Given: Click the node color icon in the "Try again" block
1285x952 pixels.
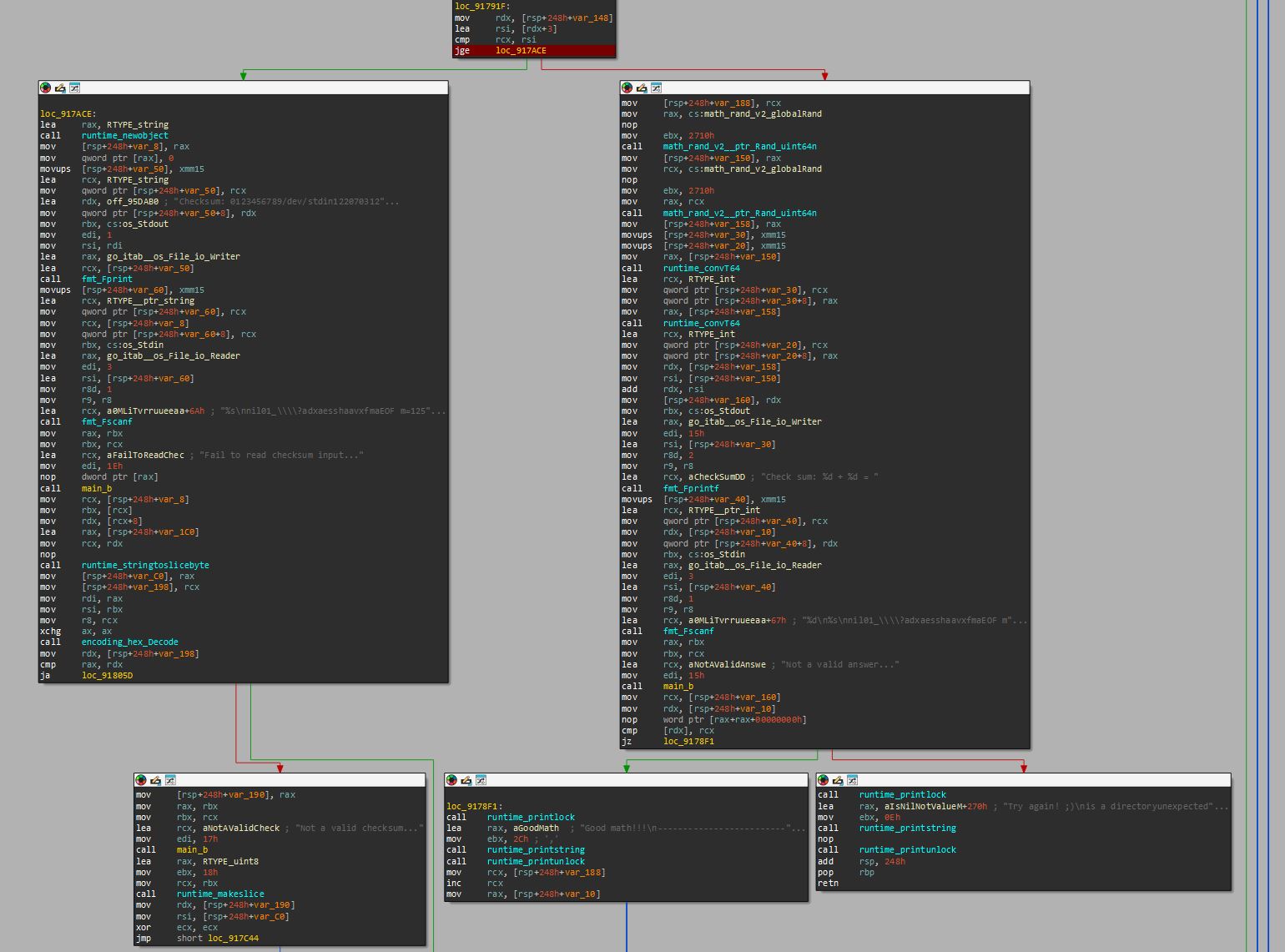Looking at the screenshot, I should 824,780.
